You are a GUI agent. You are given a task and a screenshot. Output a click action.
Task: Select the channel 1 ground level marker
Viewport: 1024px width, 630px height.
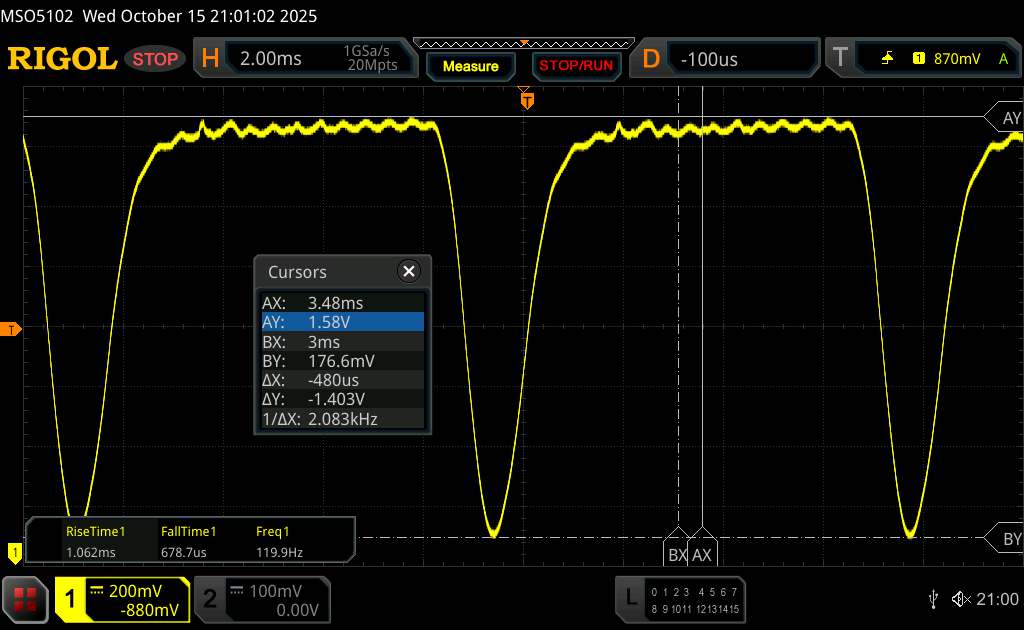14,550
